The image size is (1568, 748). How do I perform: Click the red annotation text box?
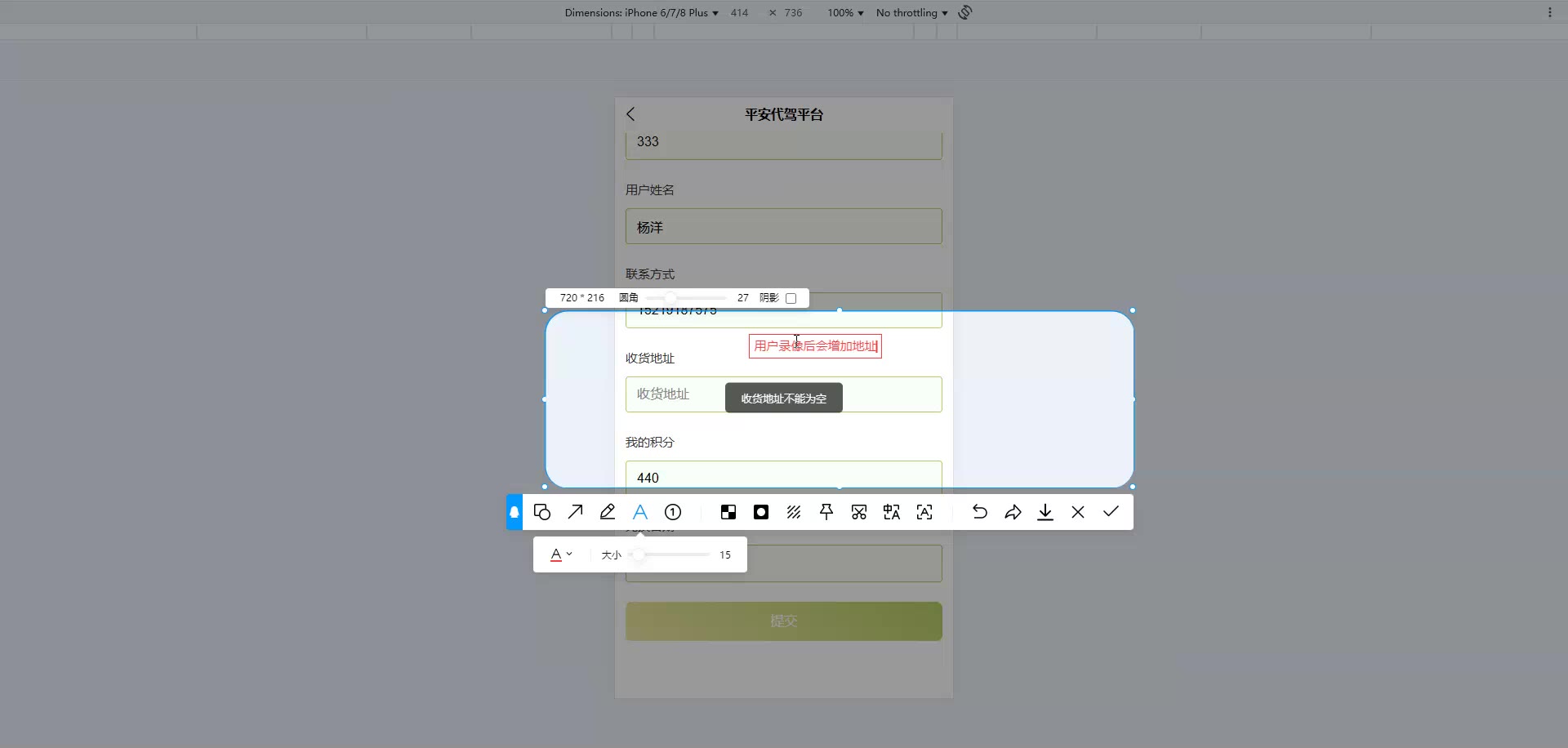(815, 346)
